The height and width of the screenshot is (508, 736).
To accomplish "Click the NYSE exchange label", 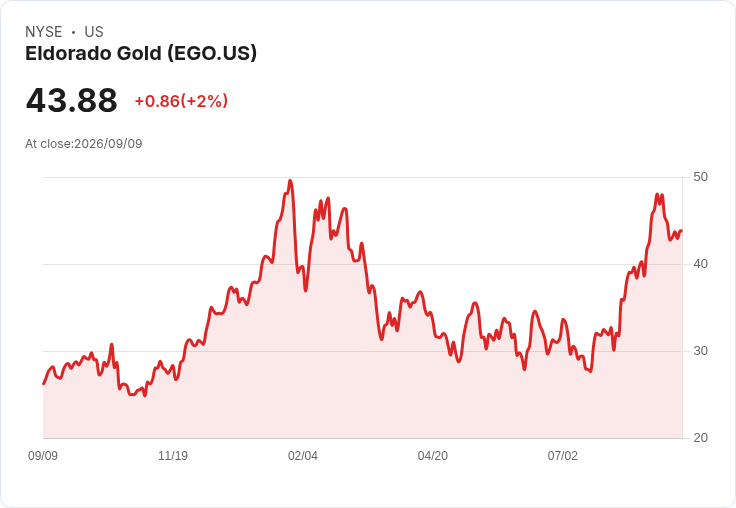I will tap(44, 32).
